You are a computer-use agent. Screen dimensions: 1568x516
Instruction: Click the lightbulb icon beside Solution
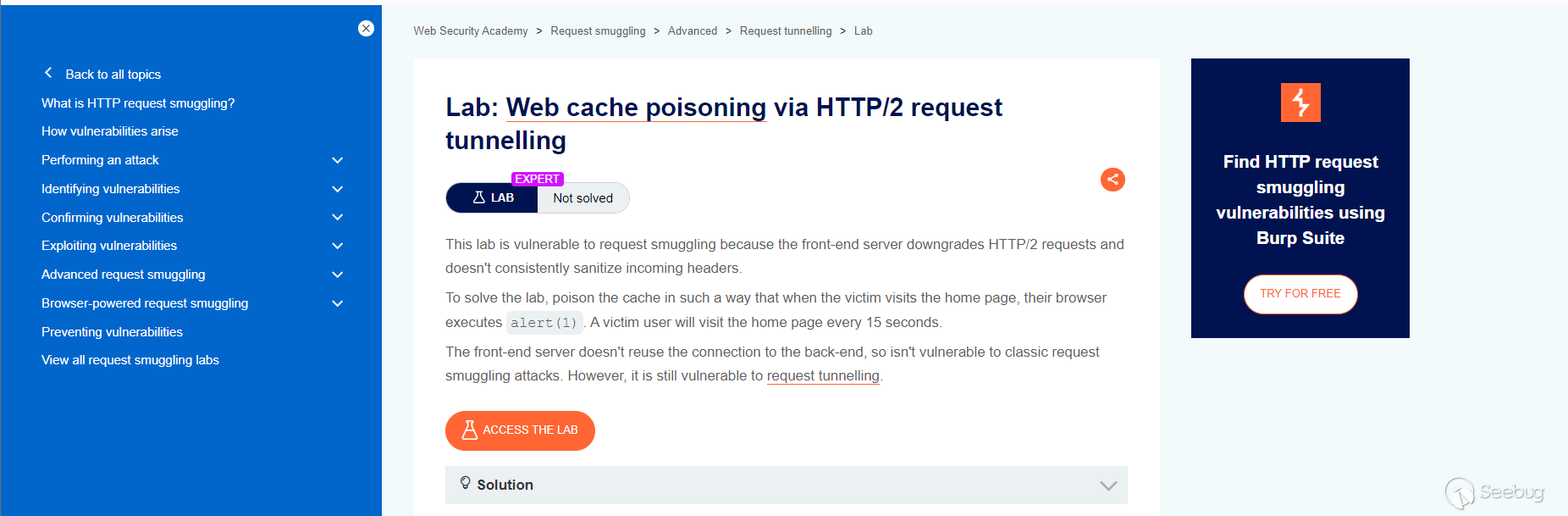coord(465,483)
